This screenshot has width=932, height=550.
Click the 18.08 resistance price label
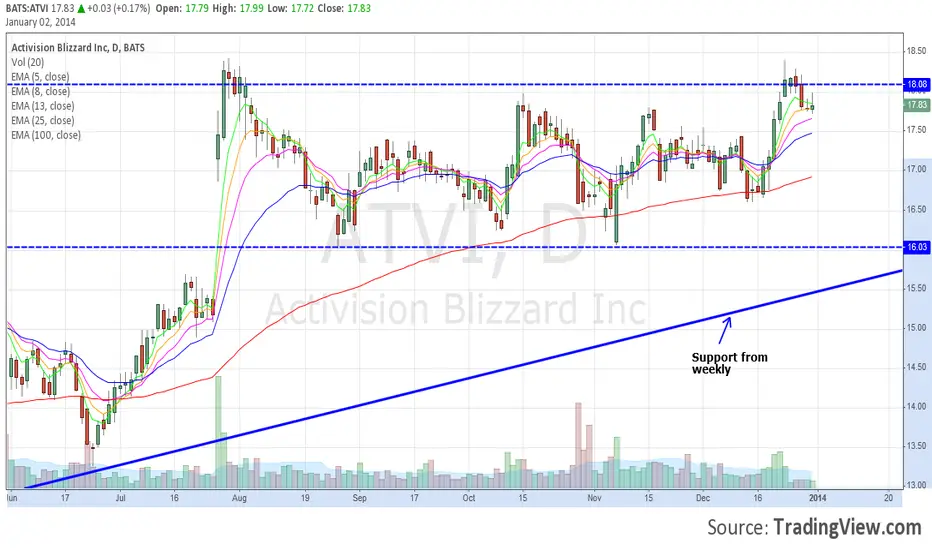[916, 84]
